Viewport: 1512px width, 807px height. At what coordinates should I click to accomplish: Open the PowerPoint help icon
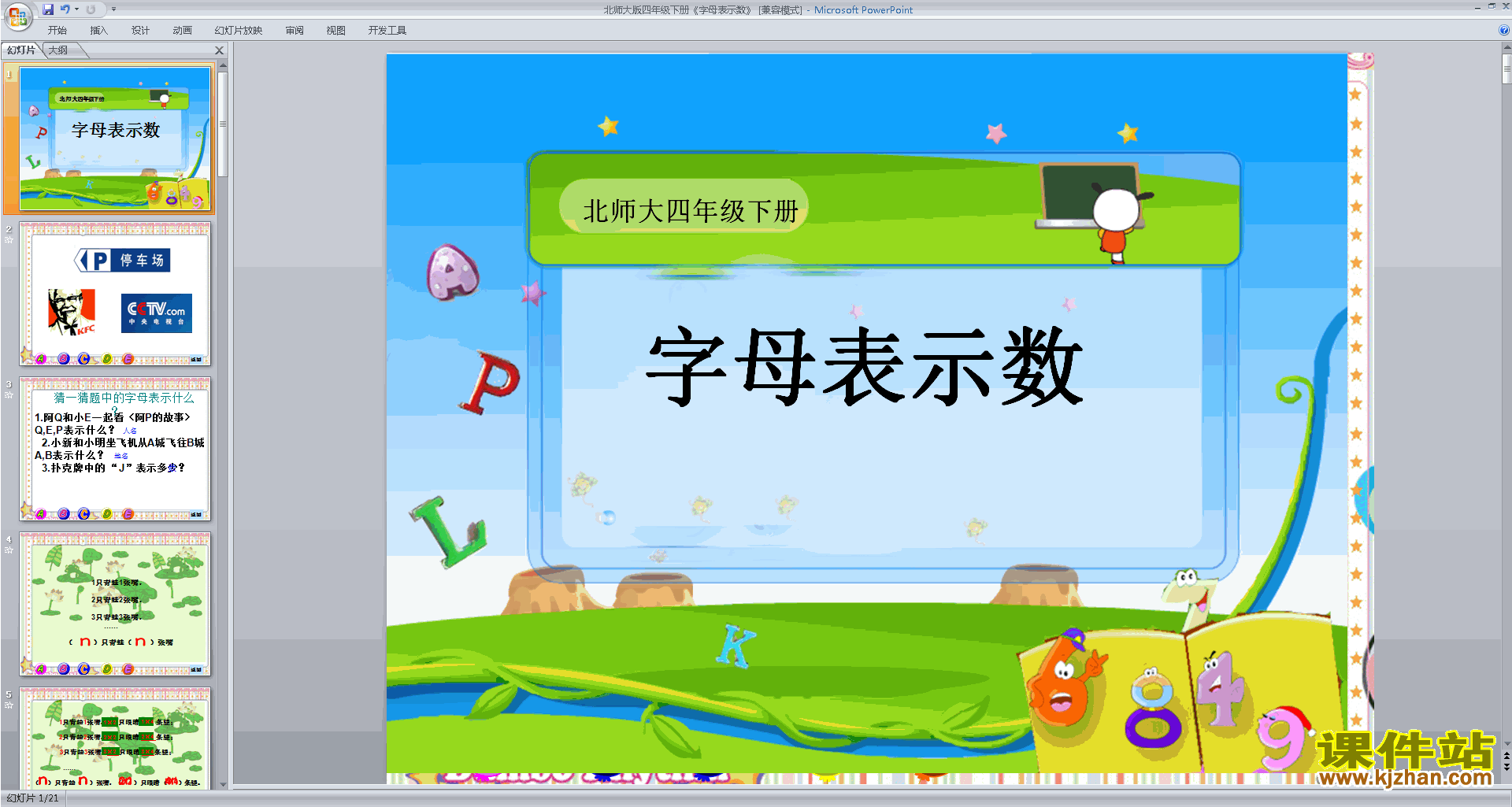1503,31
